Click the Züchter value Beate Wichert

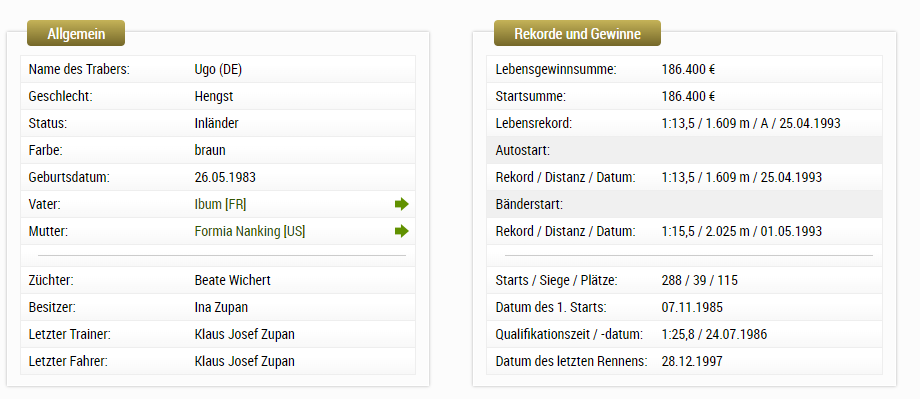point(233,280)
